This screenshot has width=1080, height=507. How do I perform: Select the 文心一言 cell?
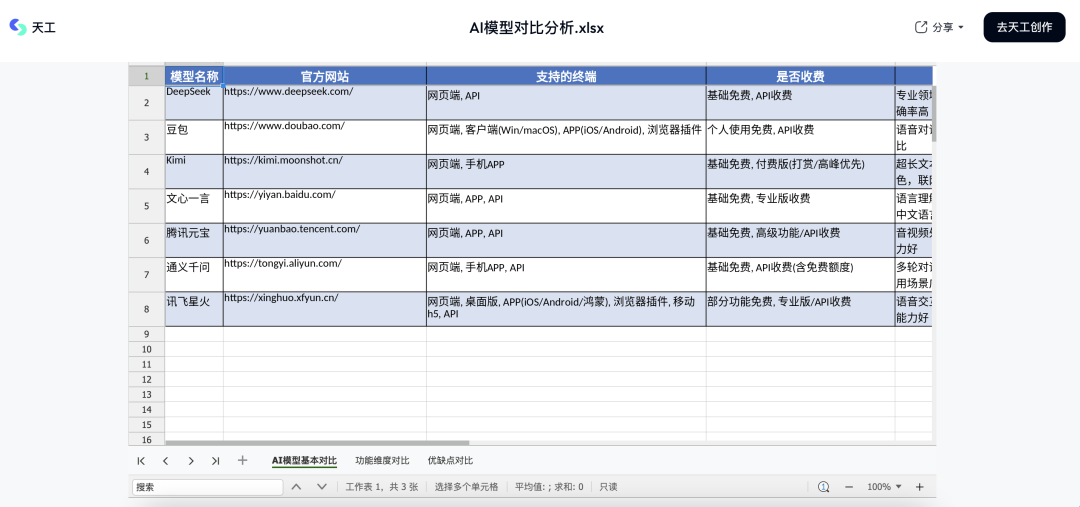(194, 206)
